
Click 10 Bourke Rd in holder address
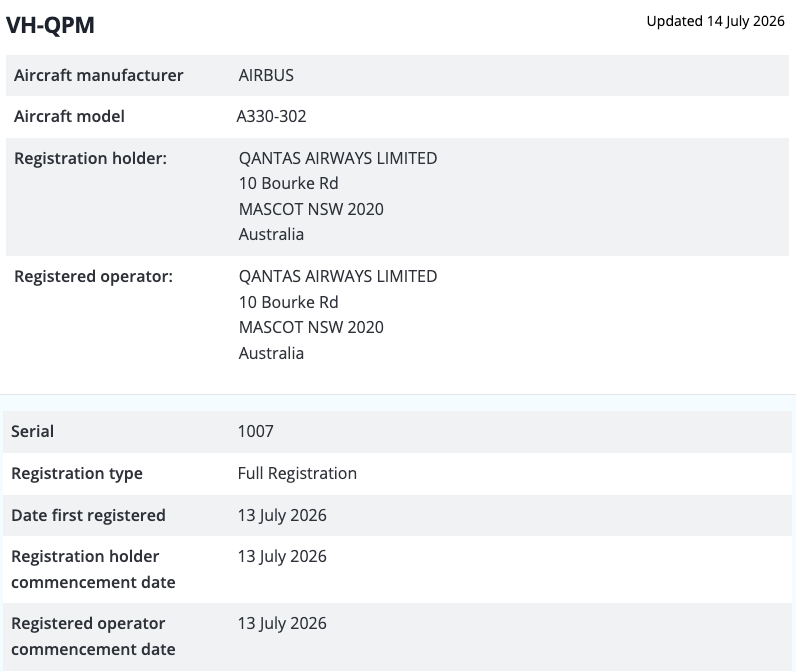(x=288, y=183)
